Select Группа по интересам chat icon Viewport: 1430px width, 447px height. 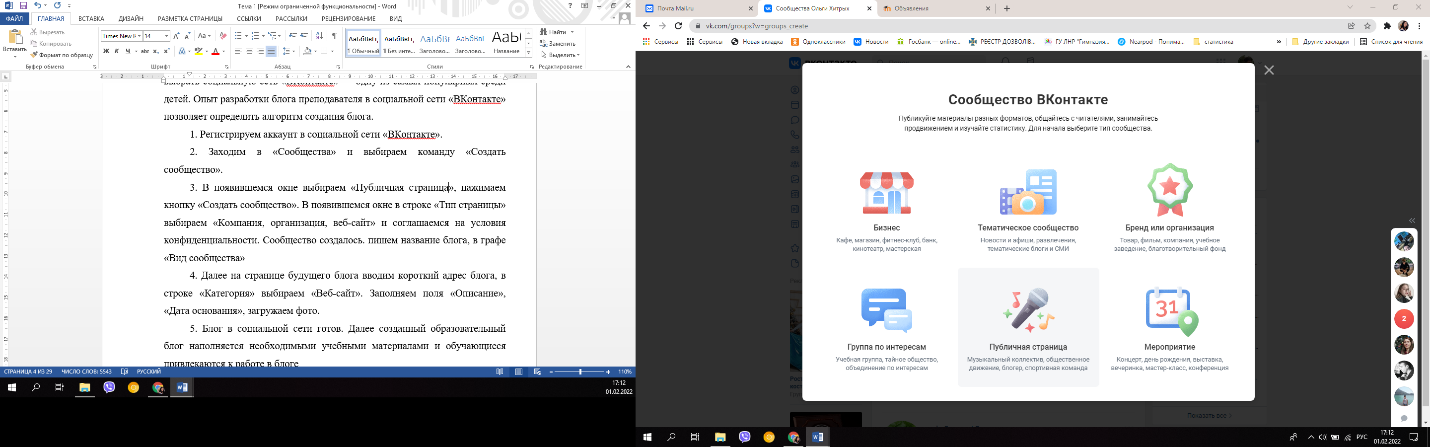coord(886,311)
